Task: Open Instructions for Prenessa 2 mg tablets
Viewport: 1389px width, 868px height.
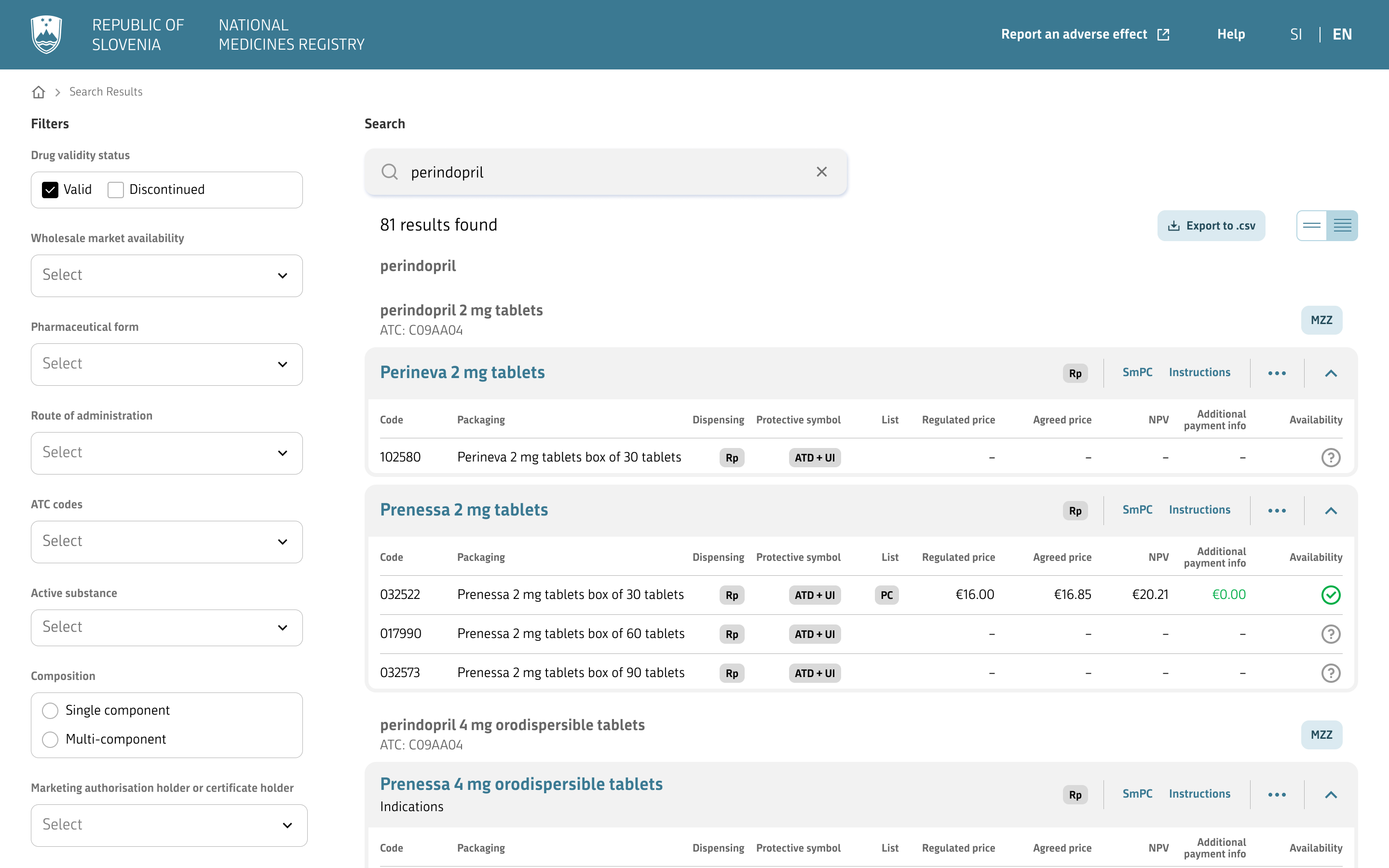Action: coord(1199,510)
